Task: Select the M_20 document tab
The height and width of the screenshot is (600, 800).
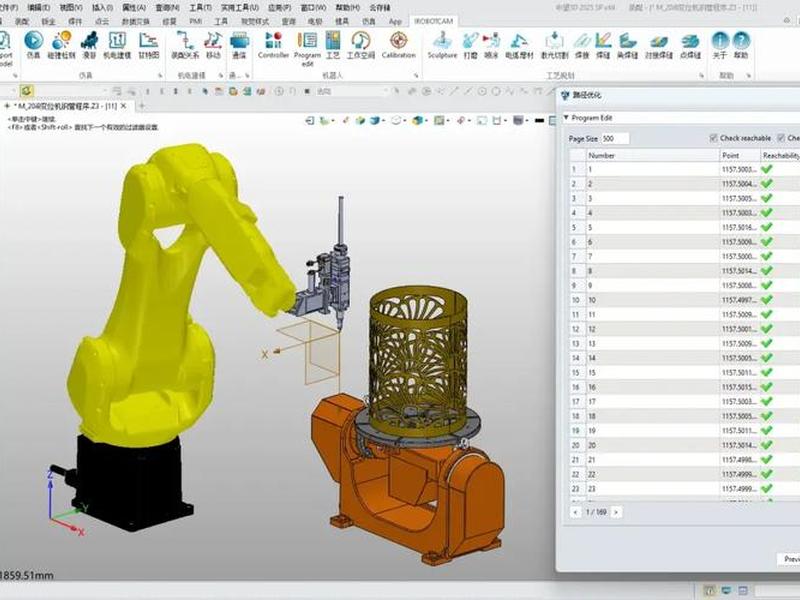Action: click(x=68, y=106)
